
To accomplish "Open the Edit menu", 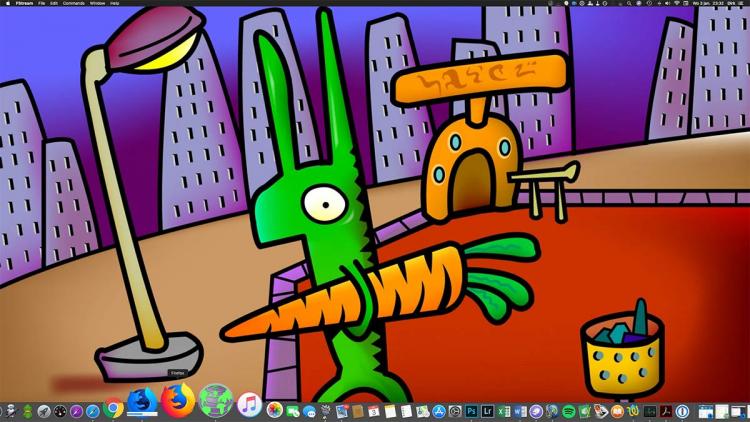I will (54, 4).
